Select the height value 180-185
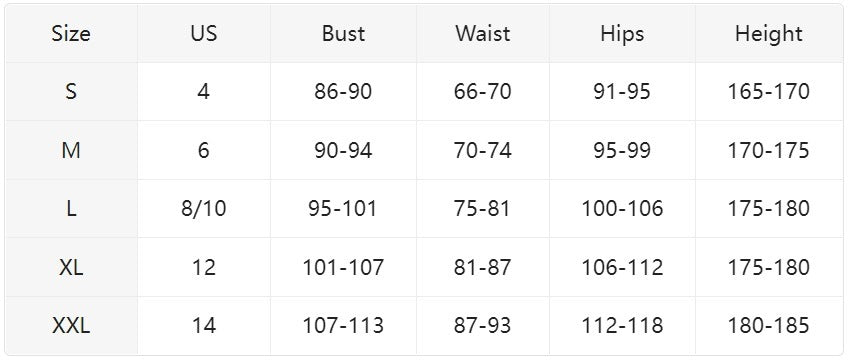Image resolution: width=848 pixels, height=360 pixels. coord(768,325)
